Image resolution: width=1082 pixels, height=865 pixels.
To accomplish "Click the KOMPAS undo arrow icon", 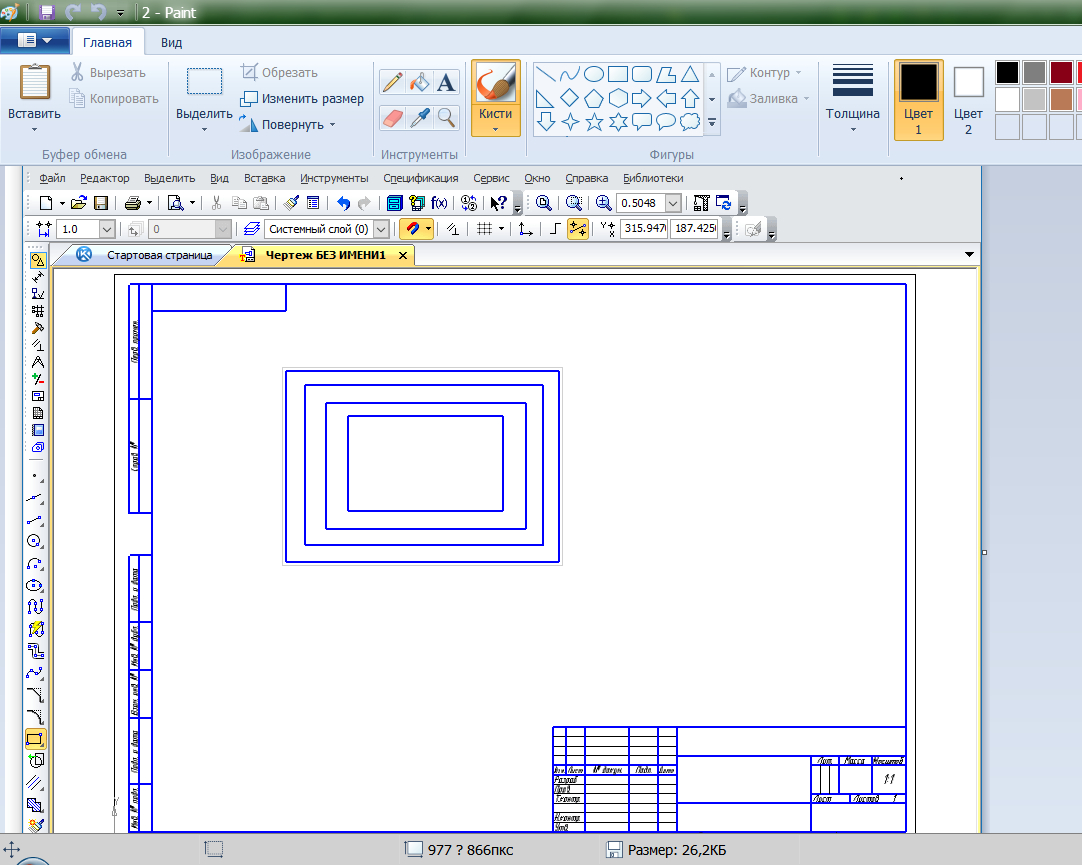I will click(x=343, y=203).
